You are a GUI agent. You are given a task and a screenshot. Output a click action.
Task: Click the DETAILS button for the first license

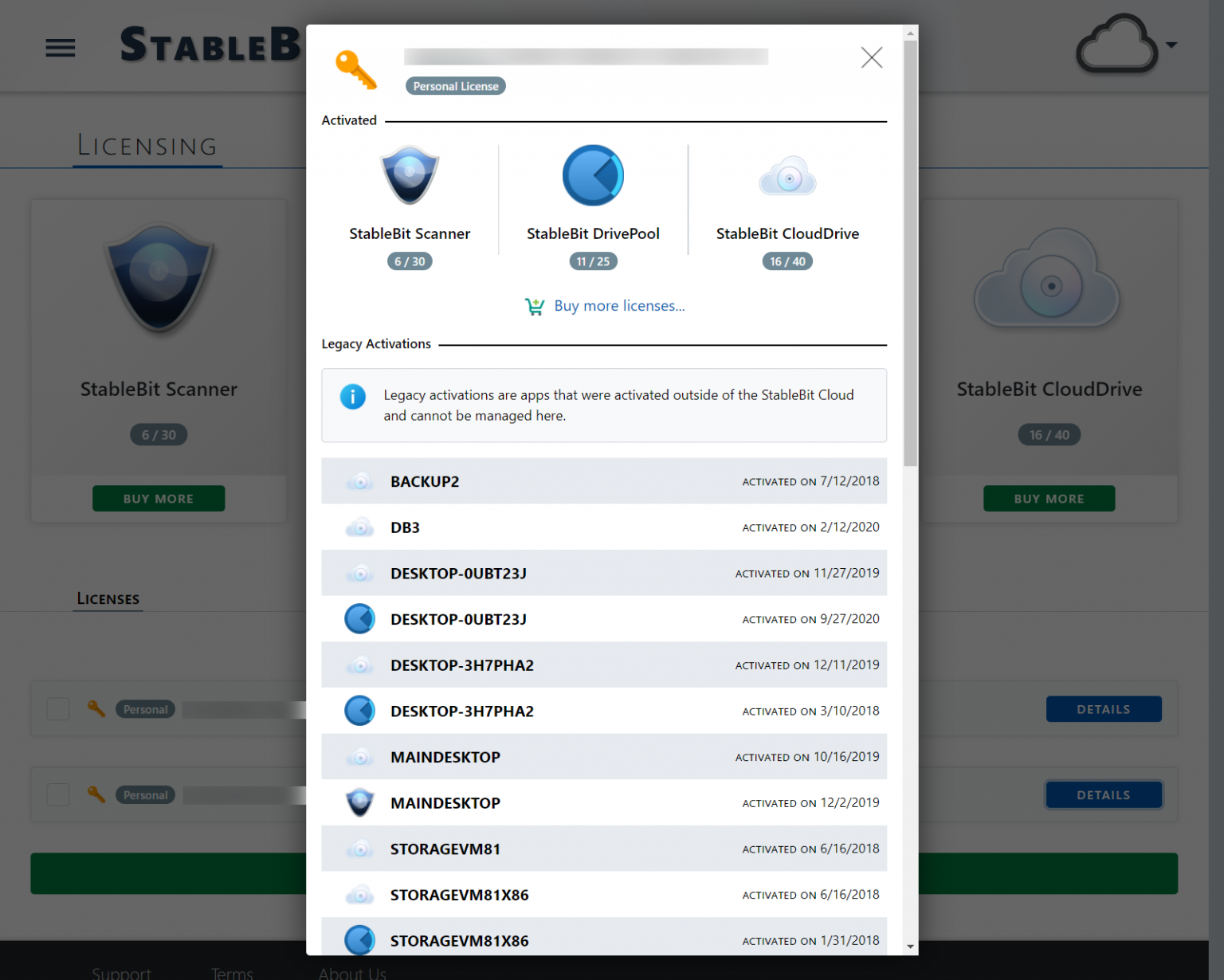tap(1104, 709)
